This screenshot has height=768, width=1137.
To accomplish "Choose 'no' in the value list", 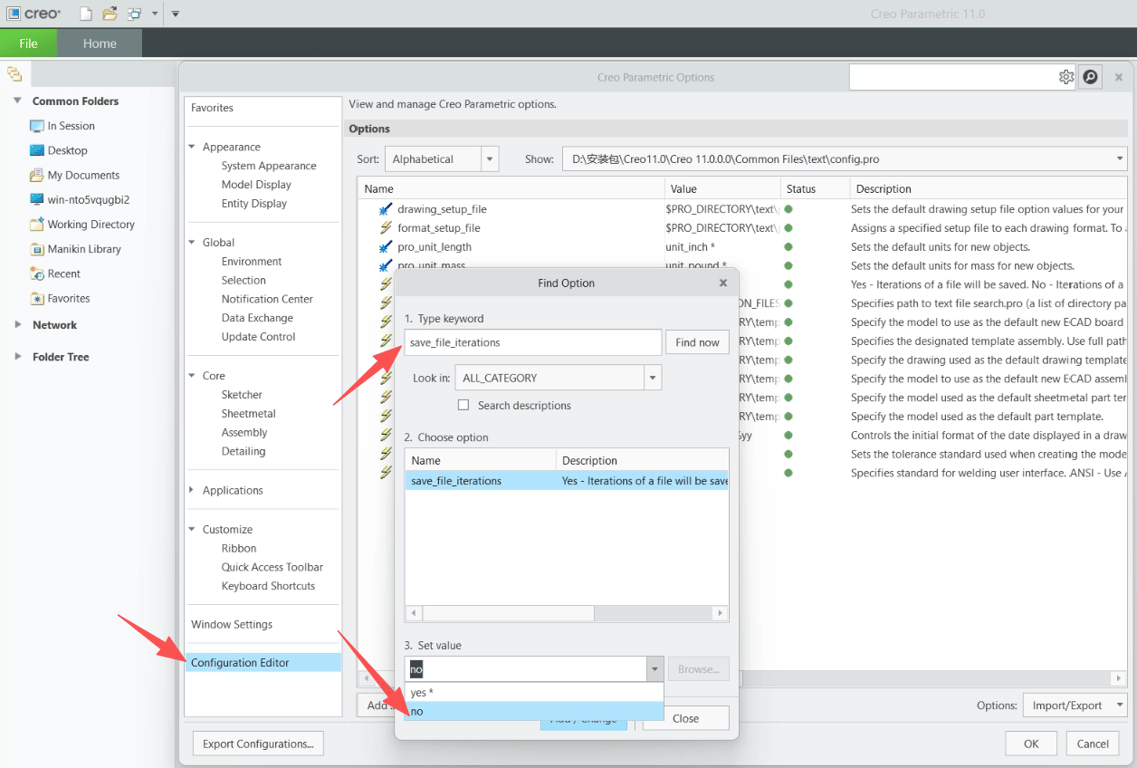I will tap(534, 711).
